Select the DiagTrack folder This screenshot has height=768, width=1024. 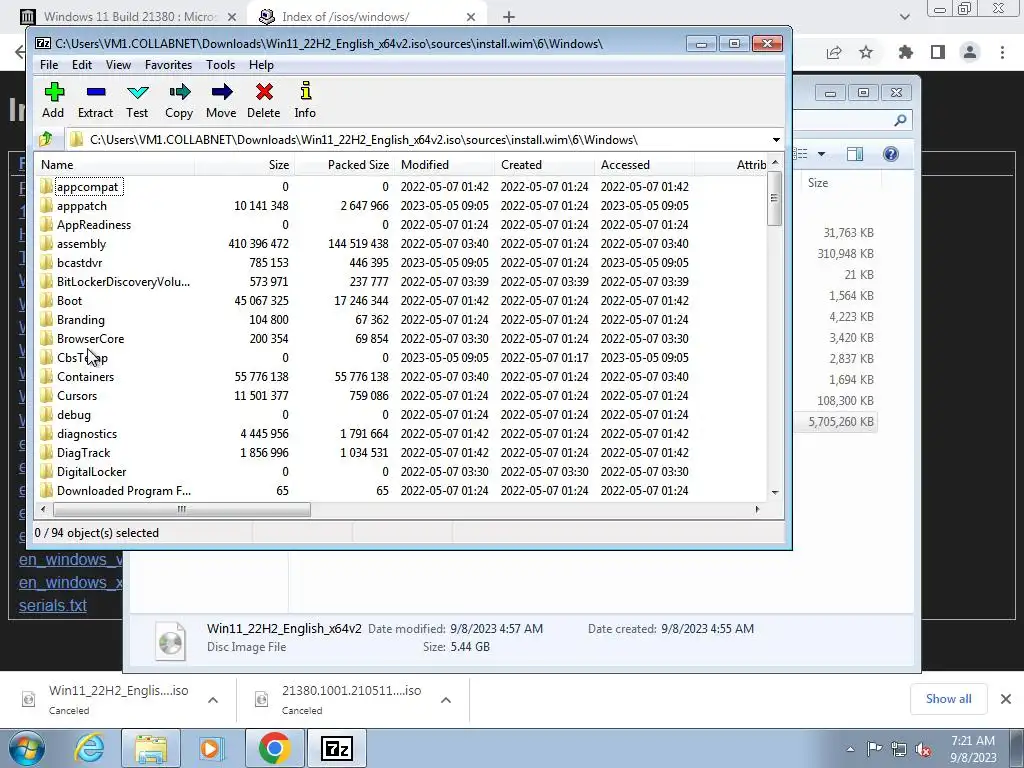[x=83, y=453]
